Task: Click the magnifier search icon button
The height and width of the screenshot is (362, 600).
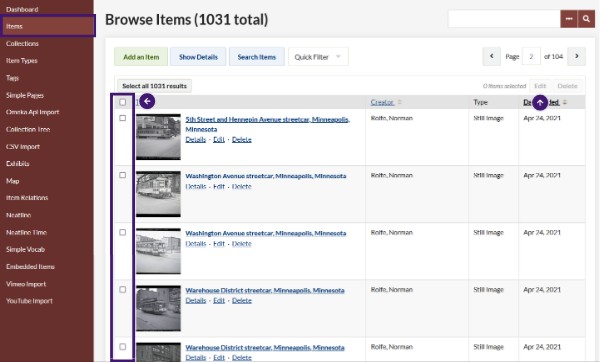Action: [586, 19]
